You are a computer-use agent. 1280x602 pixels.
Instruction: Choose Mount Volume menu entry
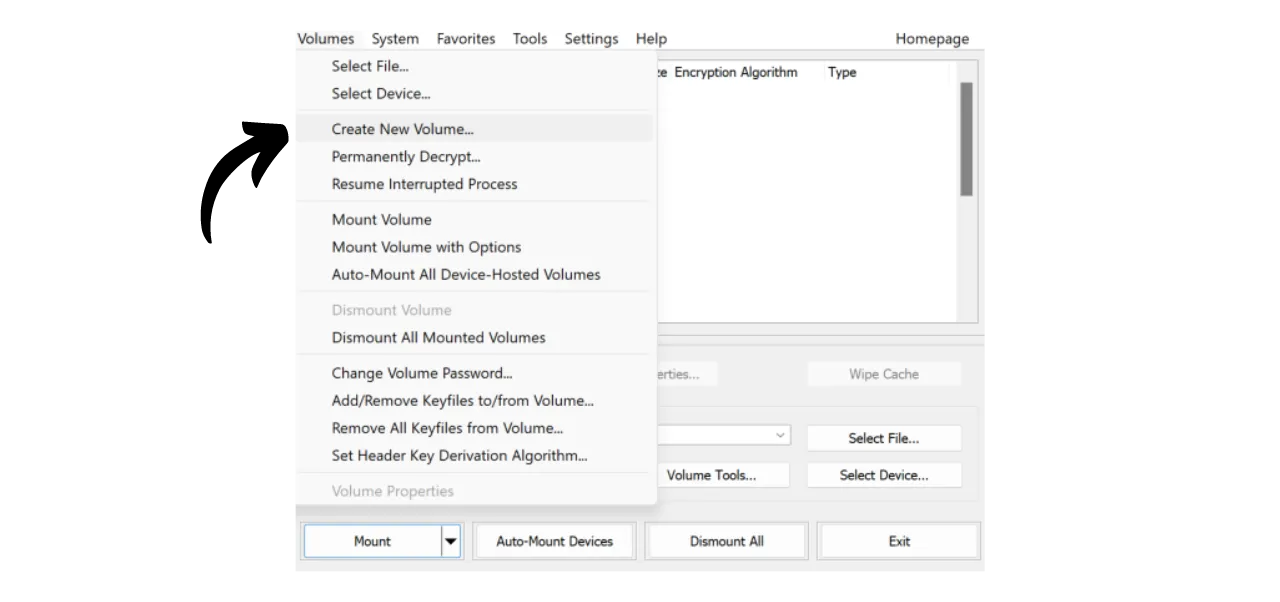(x=475, y=220)
